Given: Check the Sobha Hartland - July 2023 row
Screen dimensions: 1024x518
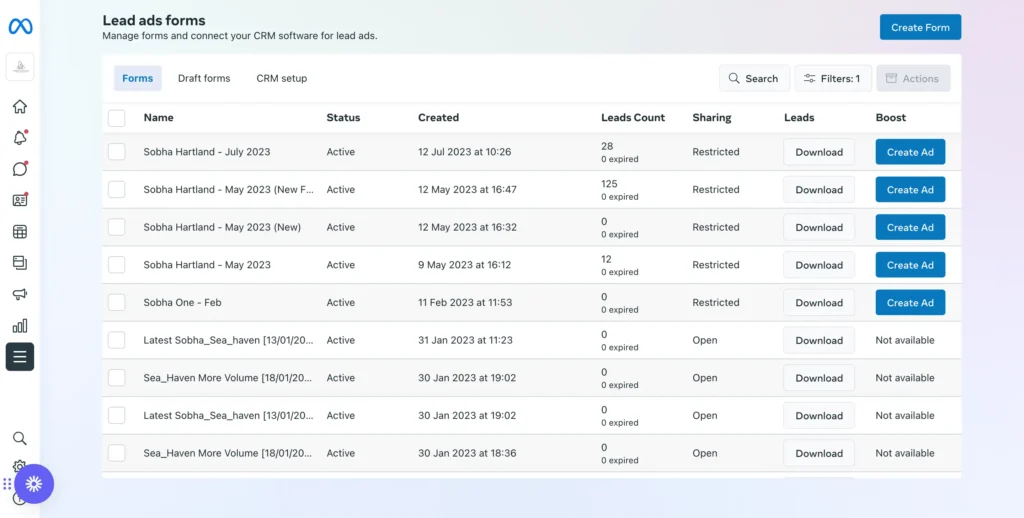Looking at the screenshot, I should tap(117, 152).
